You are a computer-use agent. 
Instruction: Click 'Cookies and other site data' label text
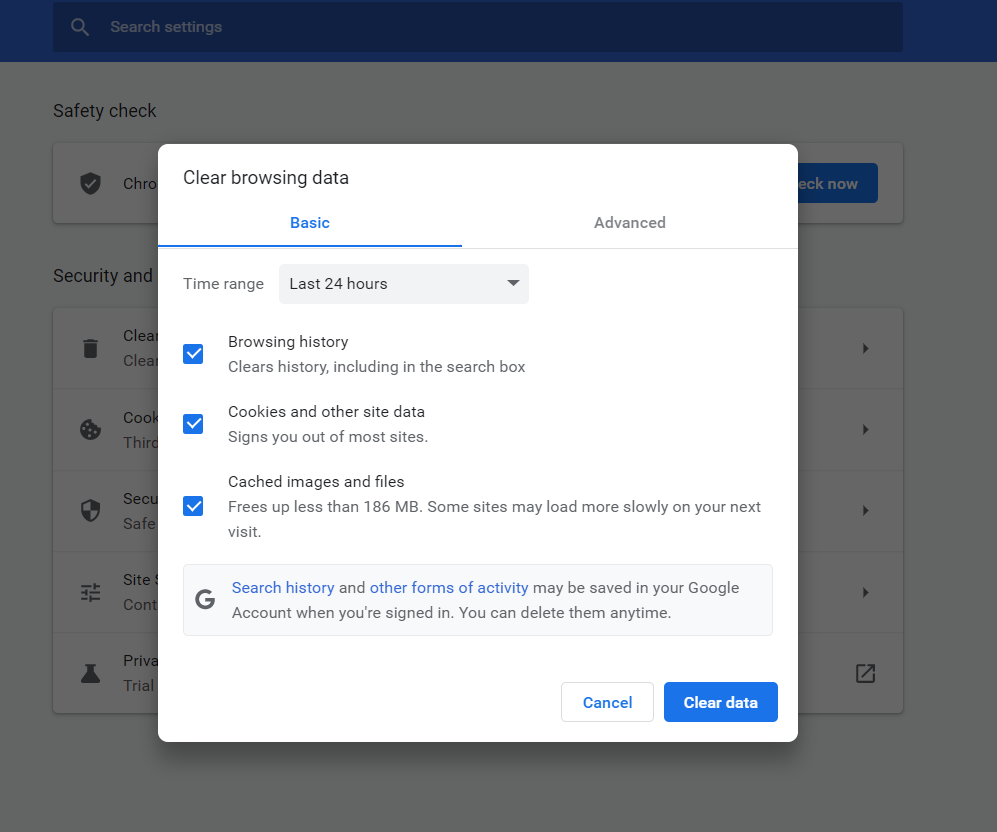click(x=326, y=412)
